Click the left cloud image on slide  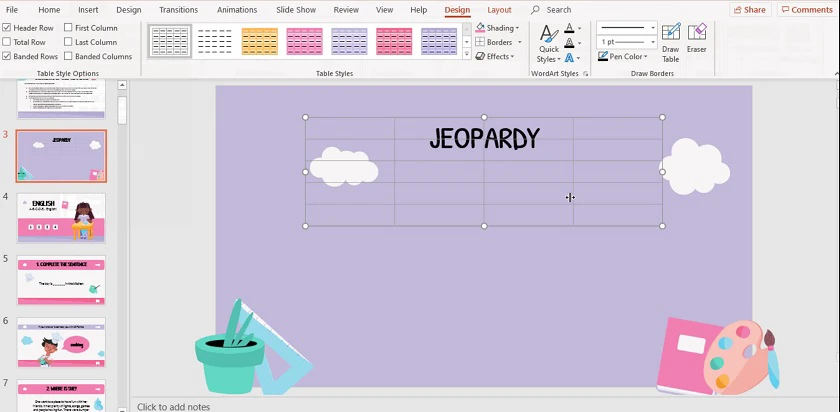click(343, 167)
